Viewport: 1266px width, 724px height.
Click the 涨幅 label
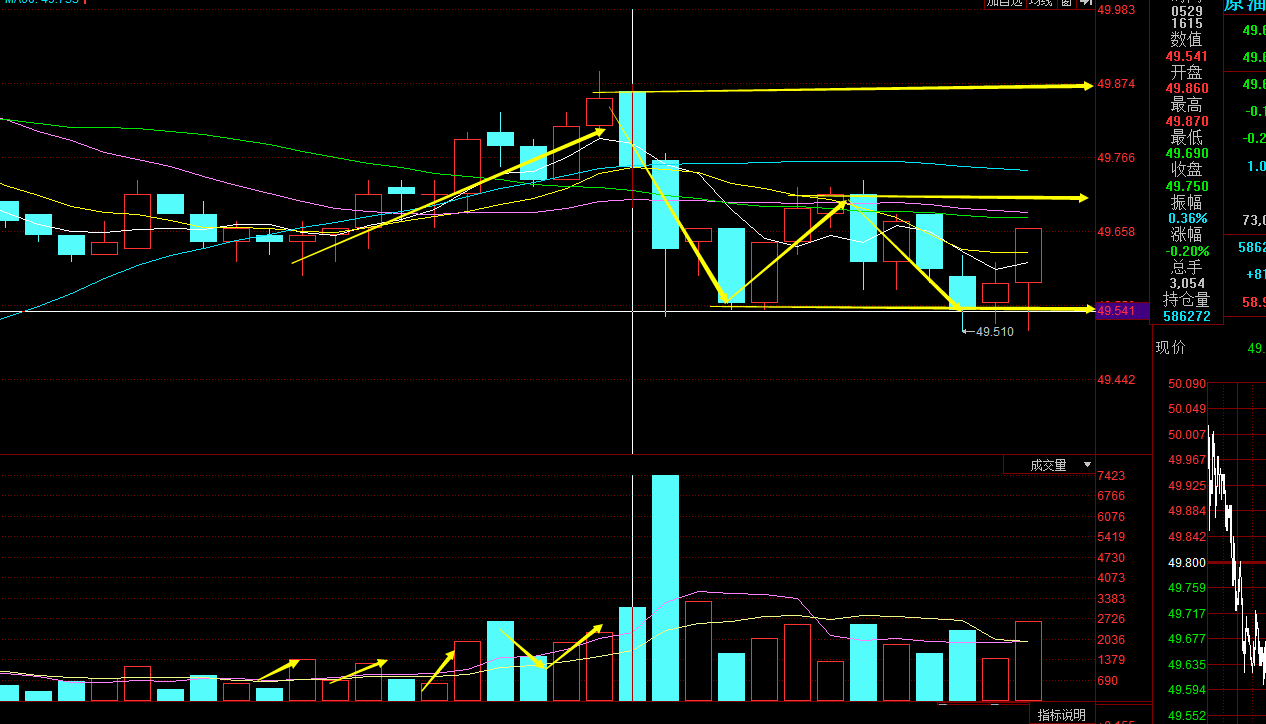(x=1187, y=235)
